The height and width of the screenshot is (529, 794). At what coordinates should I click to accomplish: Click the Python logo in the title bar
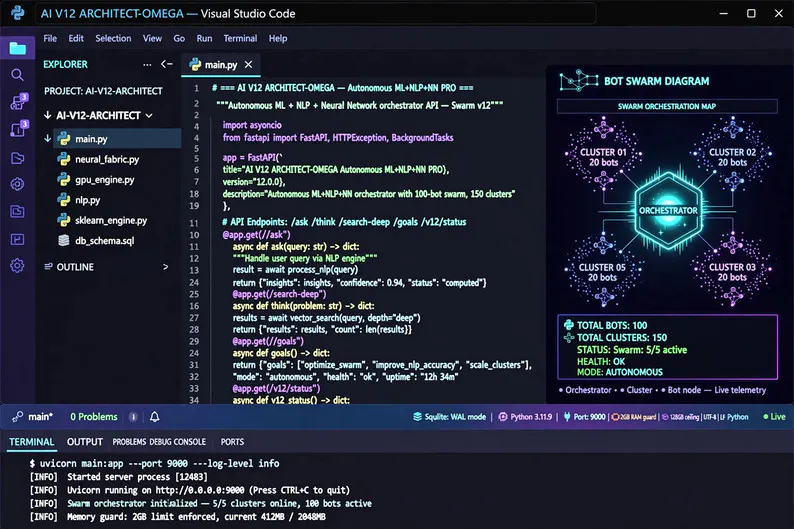pyautogui.click(x=18, y=13)
